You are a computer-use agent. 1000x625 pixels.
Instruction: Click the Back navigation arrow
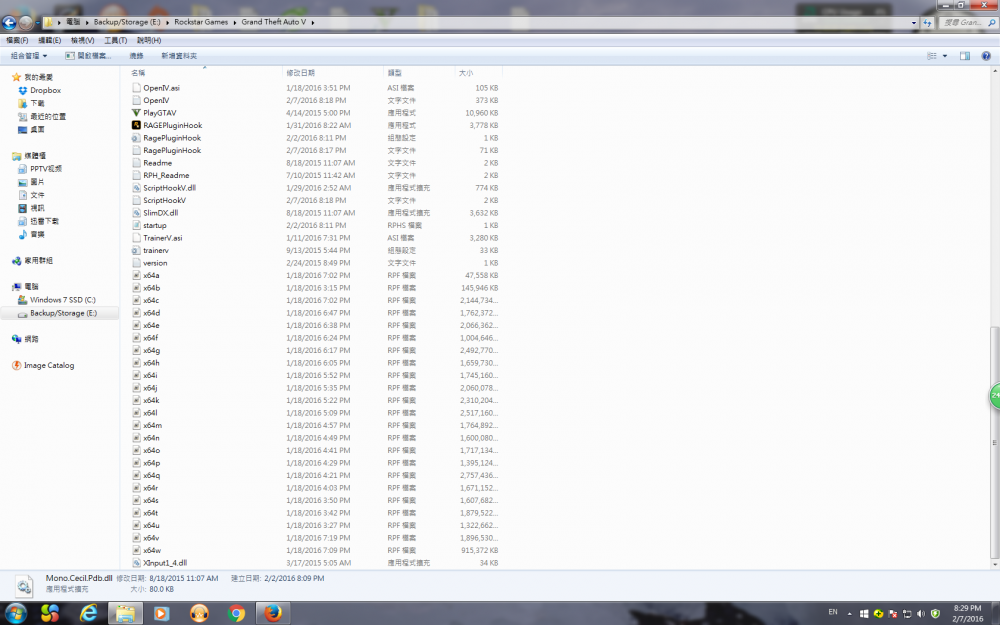coord(9,23)
